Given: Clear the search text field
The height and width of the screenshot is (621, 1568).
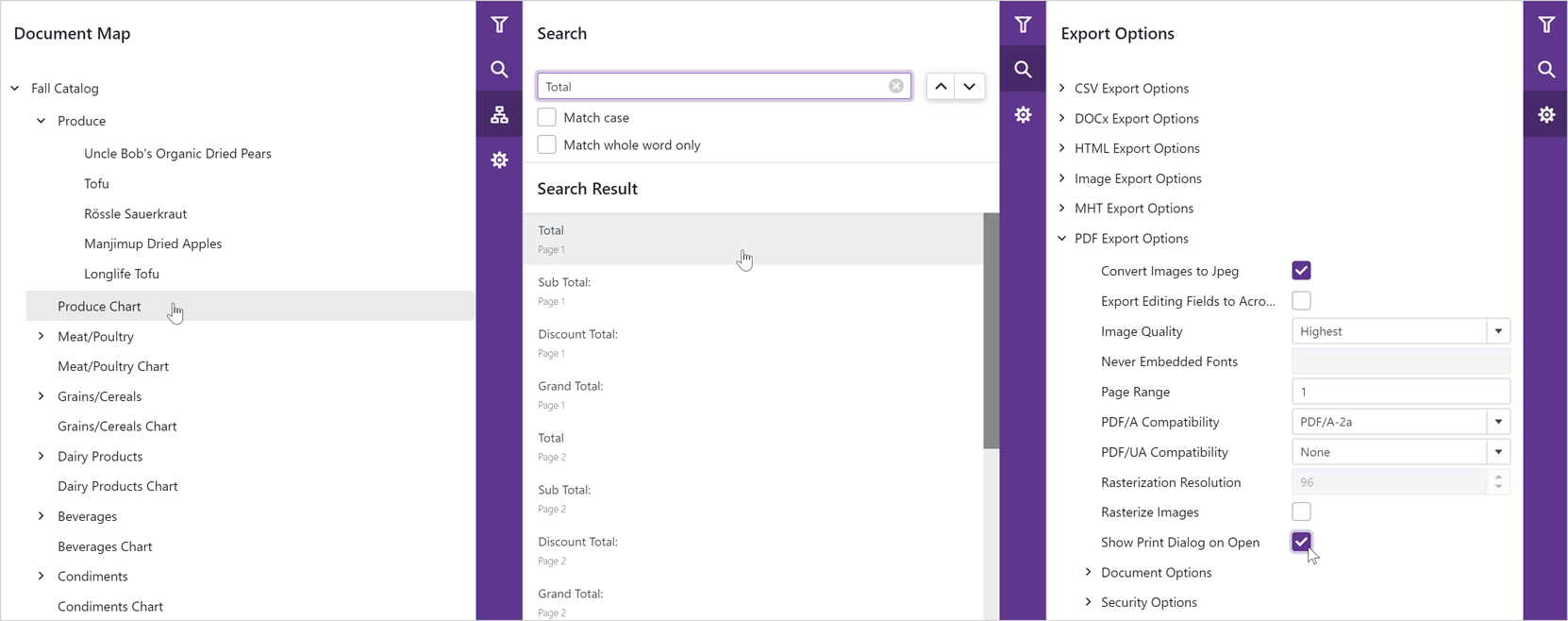Looking at the screenshot, I should point(895,87).
